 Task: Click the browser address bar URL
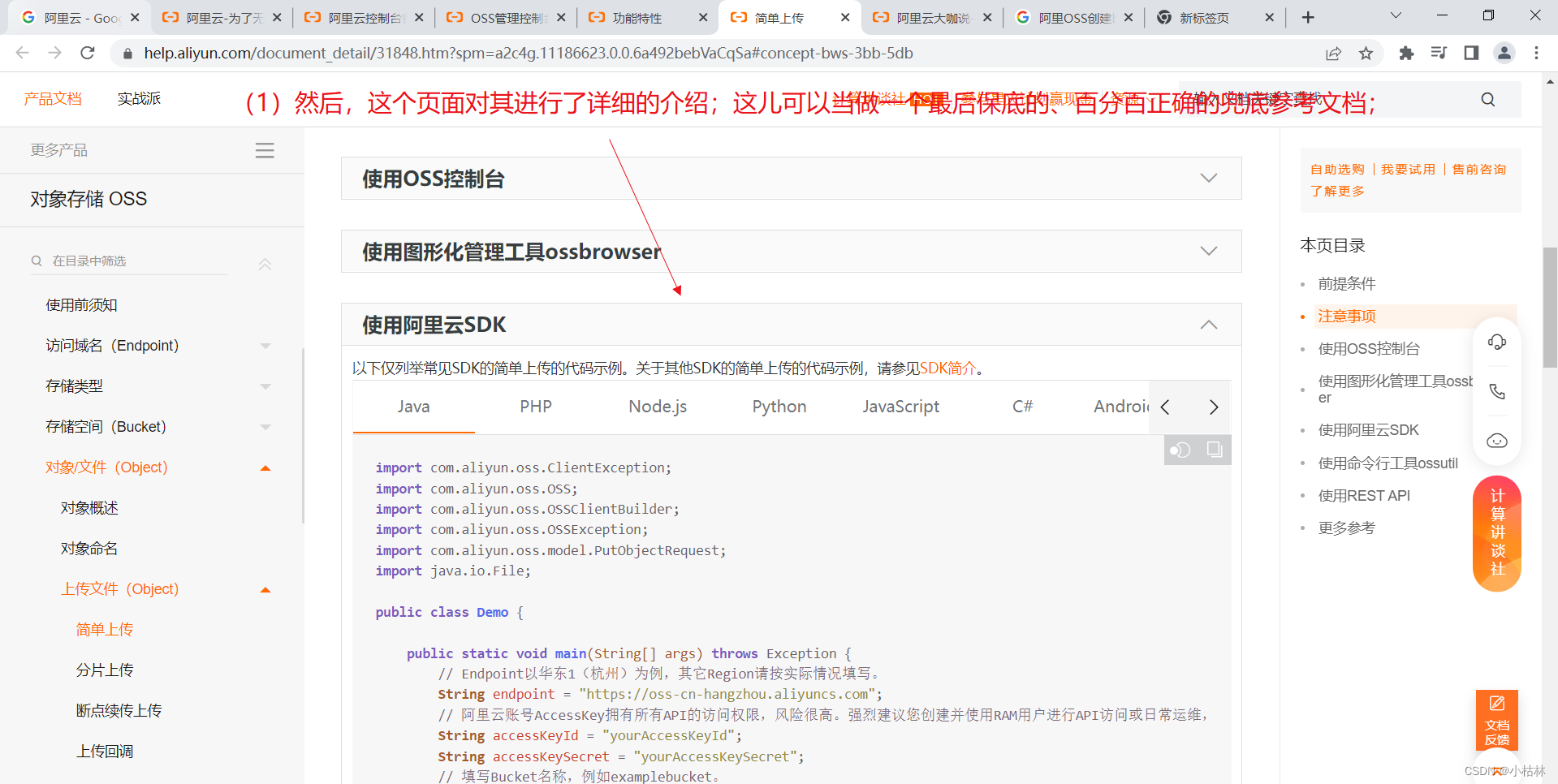pyautogui.click(x=528, y=53)
